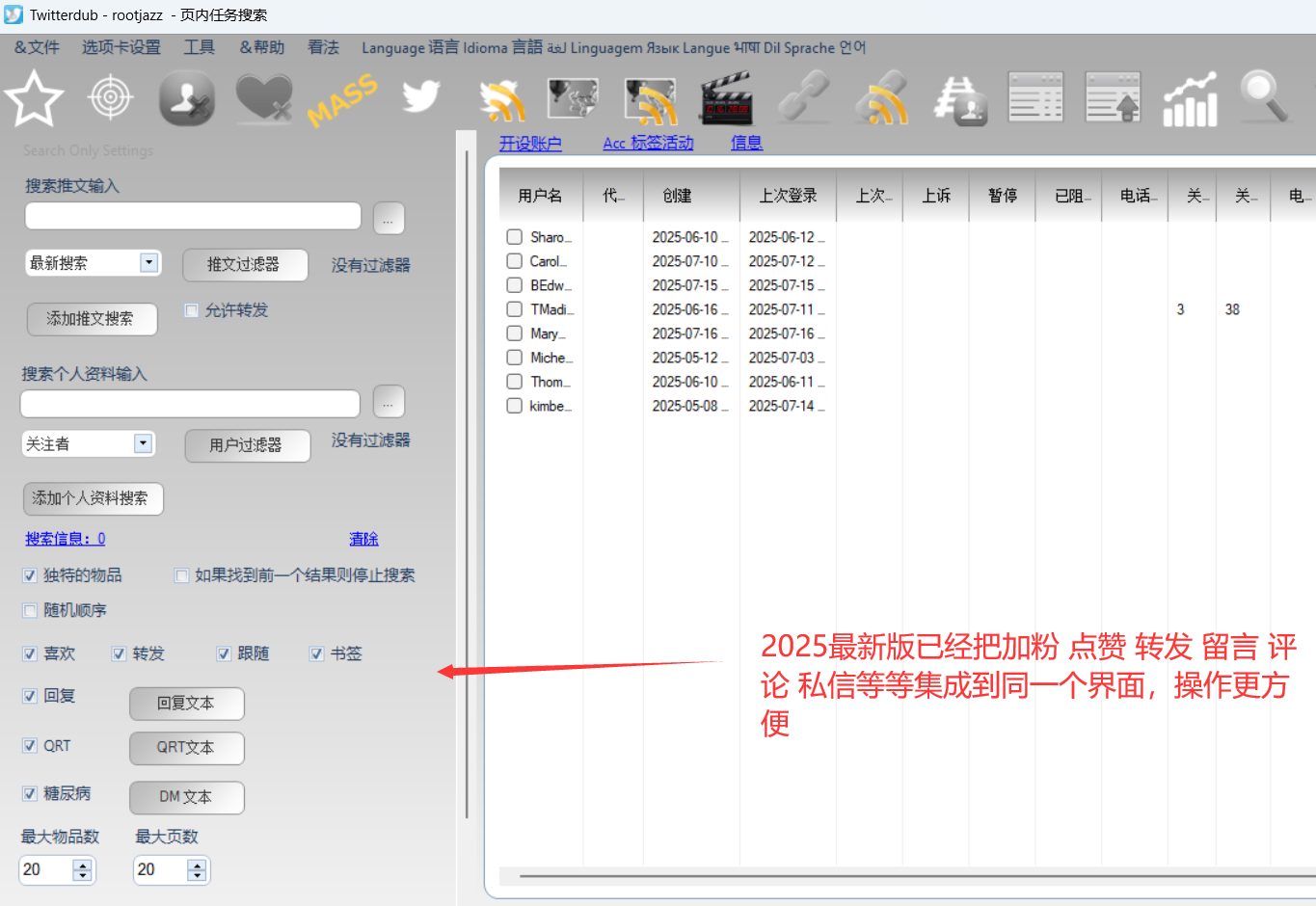Image resolution: width=1316 pixels, height=906 pixels.
Task: Select the star favorites toolbar icon
Action: click(34, 97)
